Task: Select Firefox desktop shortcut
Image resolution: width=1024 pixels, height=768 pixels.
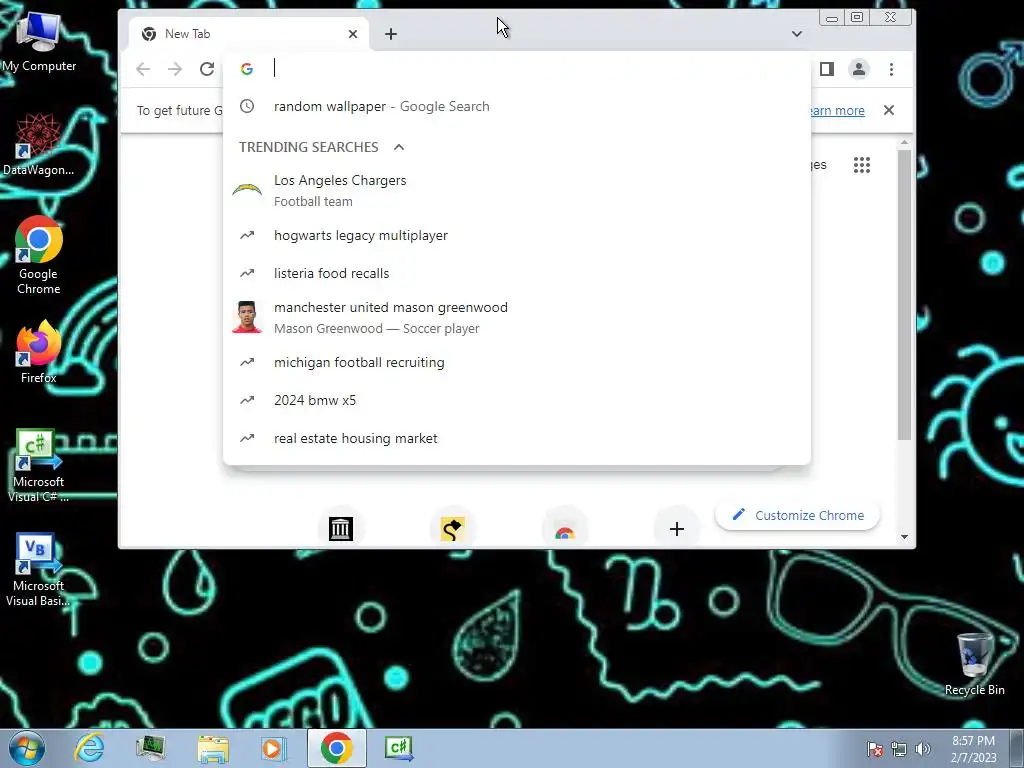Action: (x=39, y=353)
